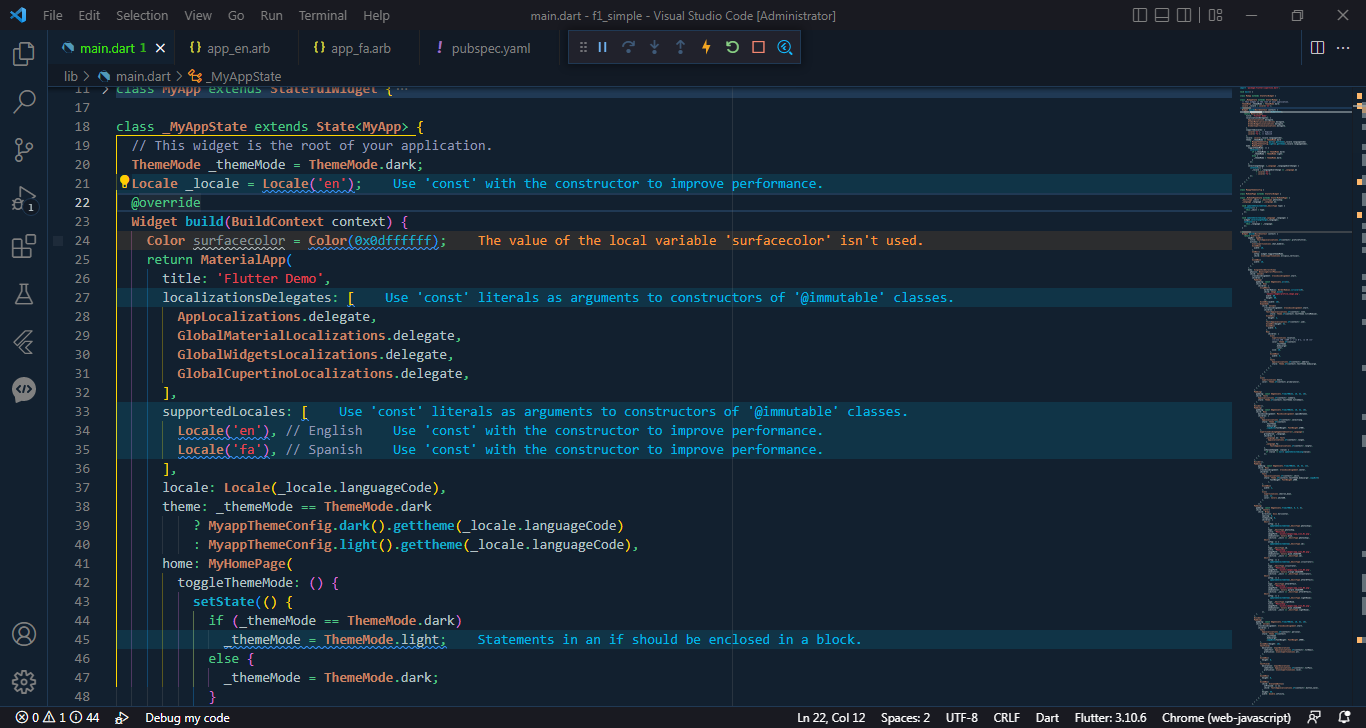Open the Terminal menu
Viewport: 1366px width, 728px height.
click(323, 15)
